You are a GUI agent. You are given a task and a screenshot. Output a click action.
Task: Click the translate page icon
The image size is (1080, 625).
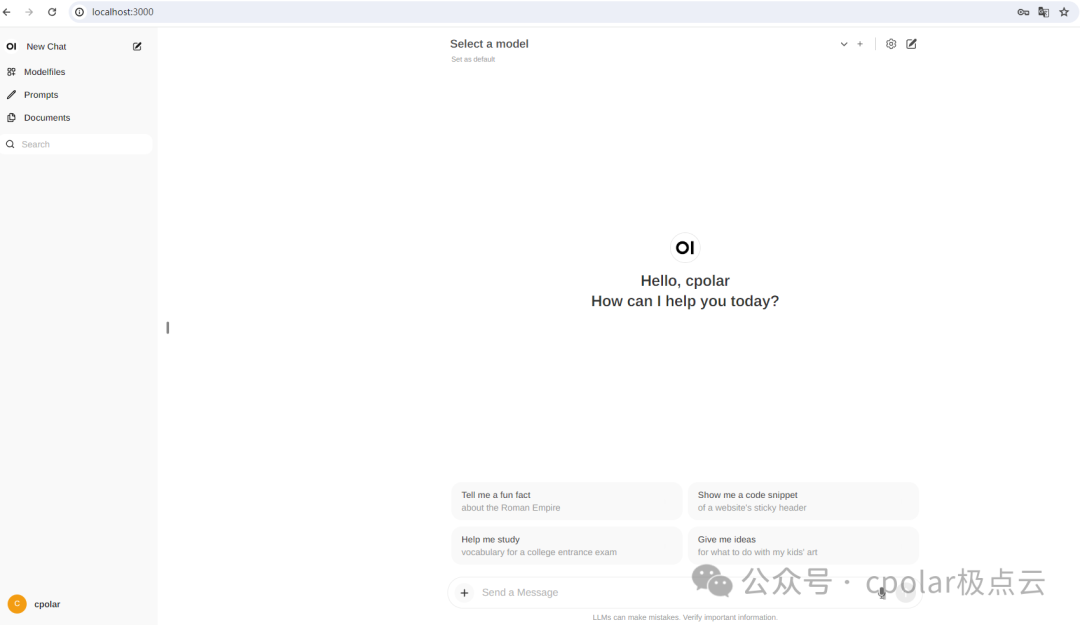click(x=1043, y=12)
